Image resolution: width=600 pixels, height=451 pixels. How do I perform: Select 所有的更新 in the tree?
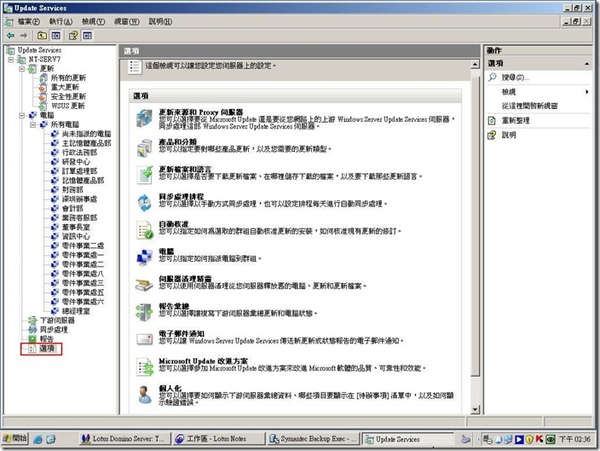click(x=68, y=78)
